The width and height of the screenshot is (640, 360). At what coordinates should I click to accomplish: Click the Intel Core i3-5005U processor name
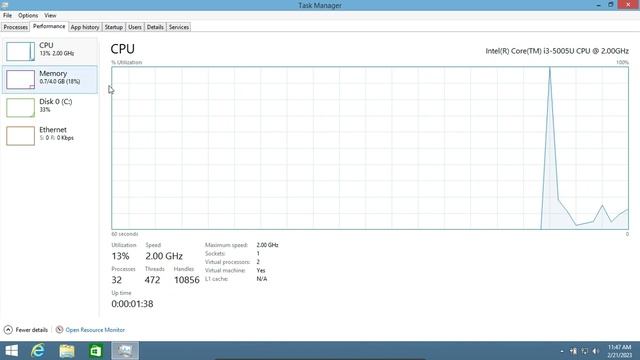(557, 51)
